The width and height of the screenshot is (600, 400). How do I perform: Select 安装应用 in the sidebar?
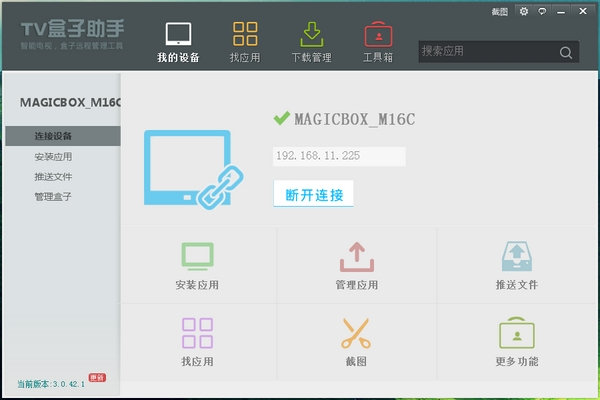[53, 157]
